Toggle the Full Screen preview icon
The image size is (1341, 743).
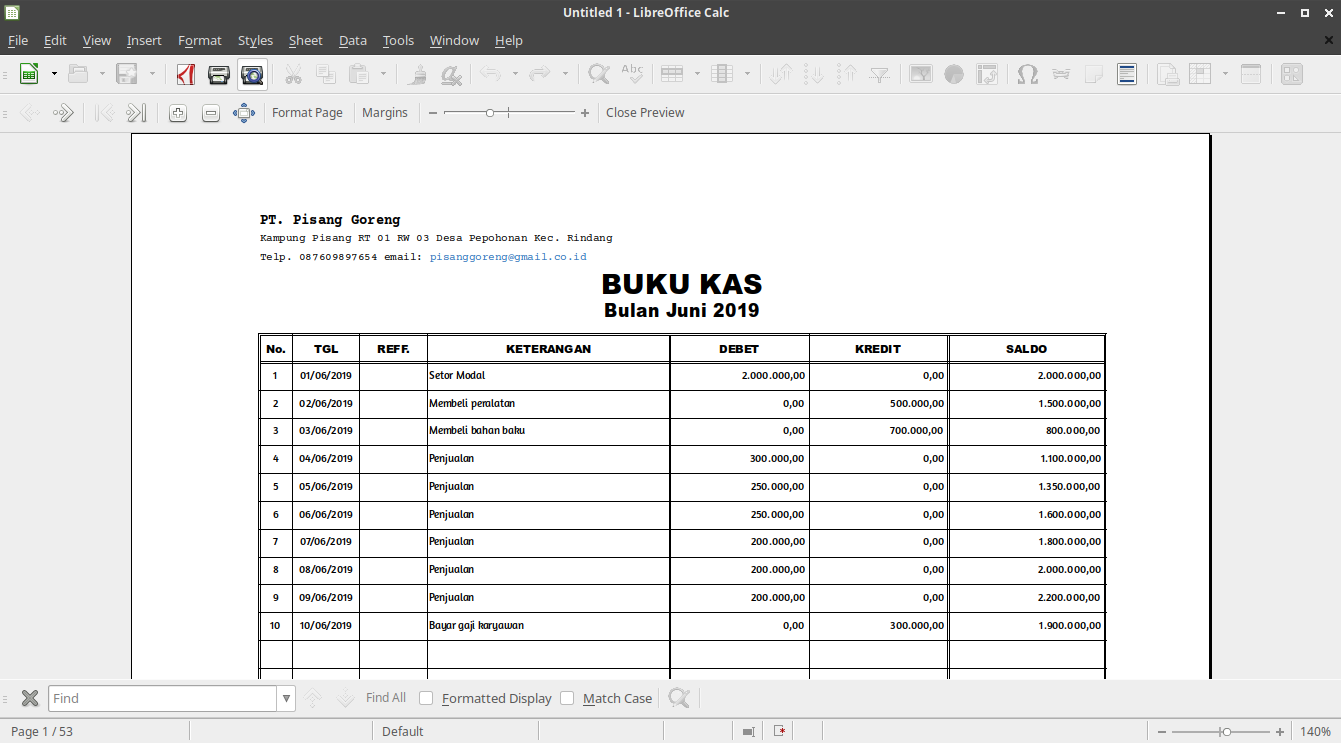coord(244,113)
